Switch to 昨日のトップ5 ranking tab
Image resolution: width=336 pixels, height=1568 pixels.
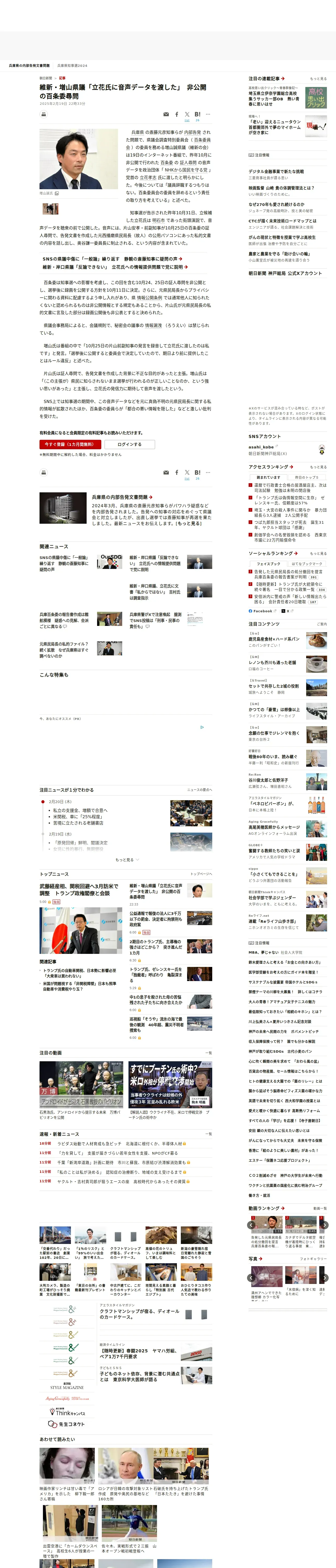click(x=307, y=477)
